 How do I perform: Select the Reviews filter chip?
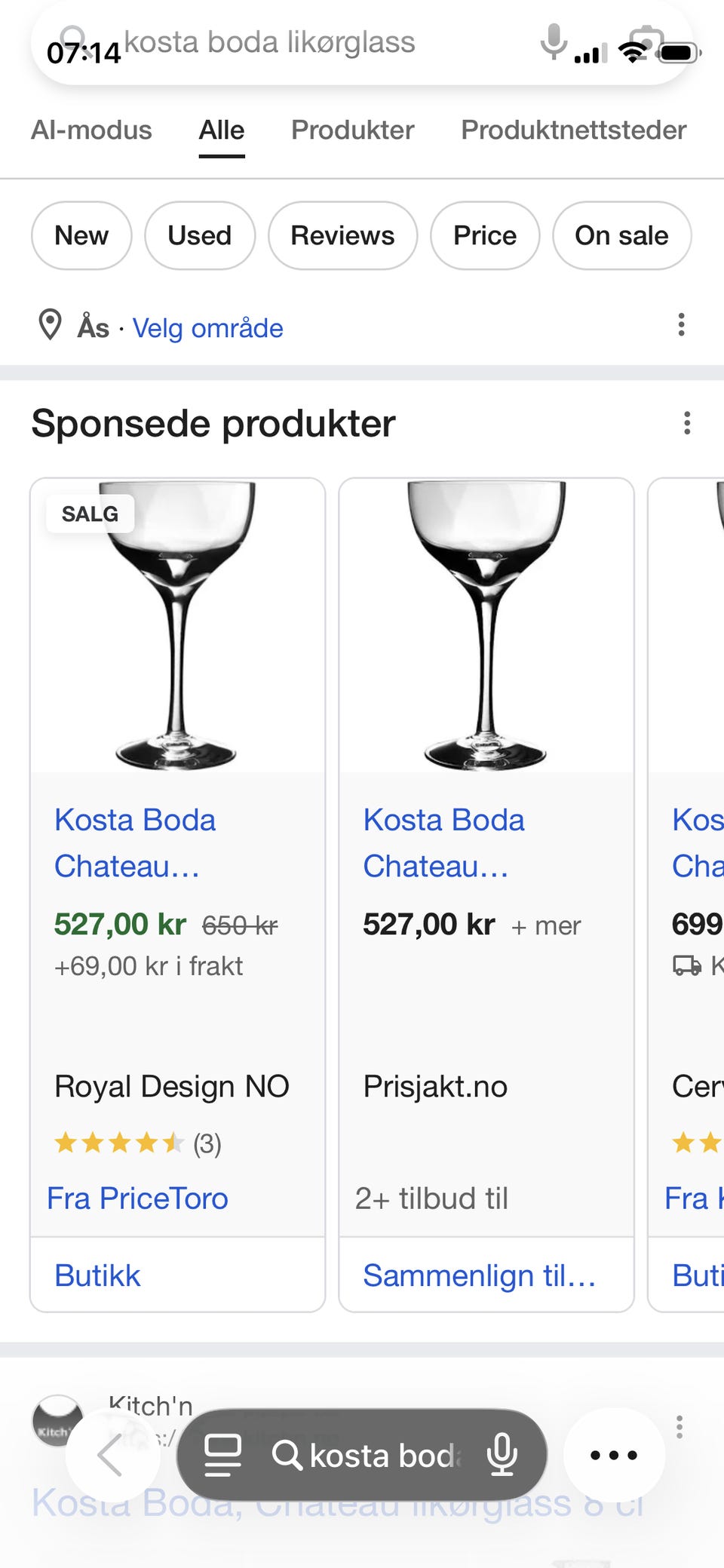[x=342, y=235]
